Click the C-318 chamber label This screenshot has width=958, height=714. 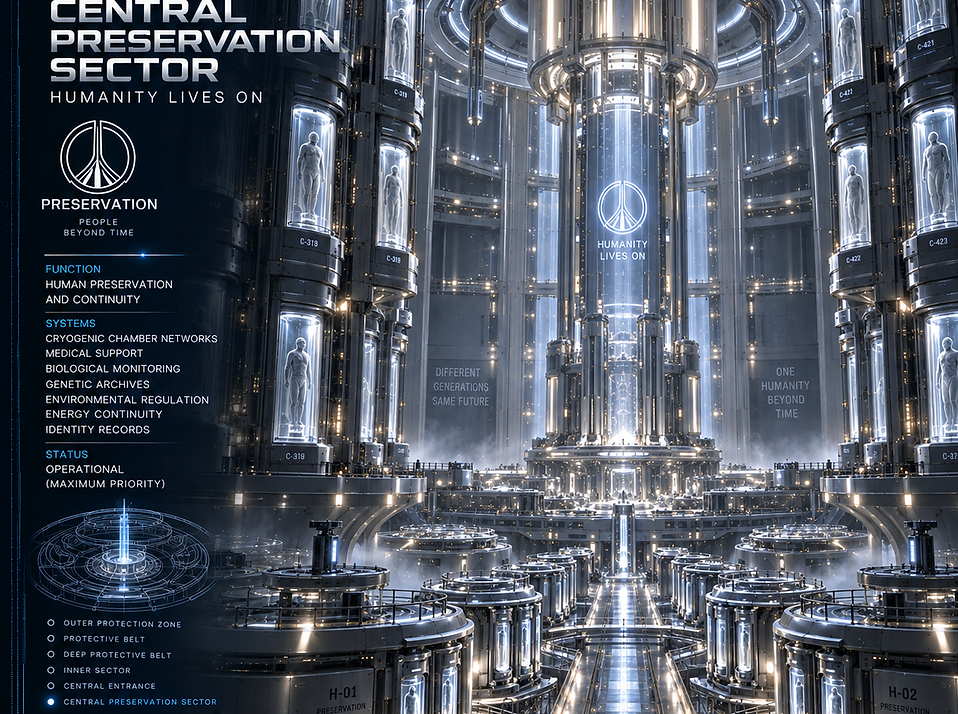coord(309,242)
